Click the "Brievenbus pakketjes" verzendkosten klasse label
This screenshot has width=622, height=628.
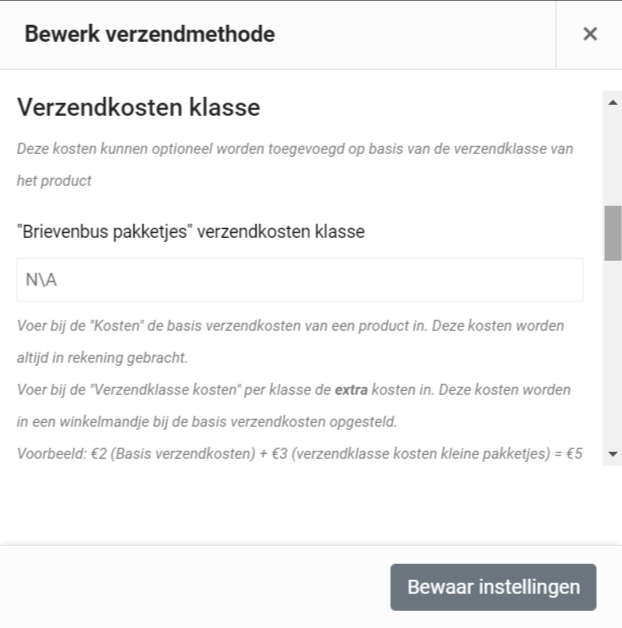tap(191, 231)
